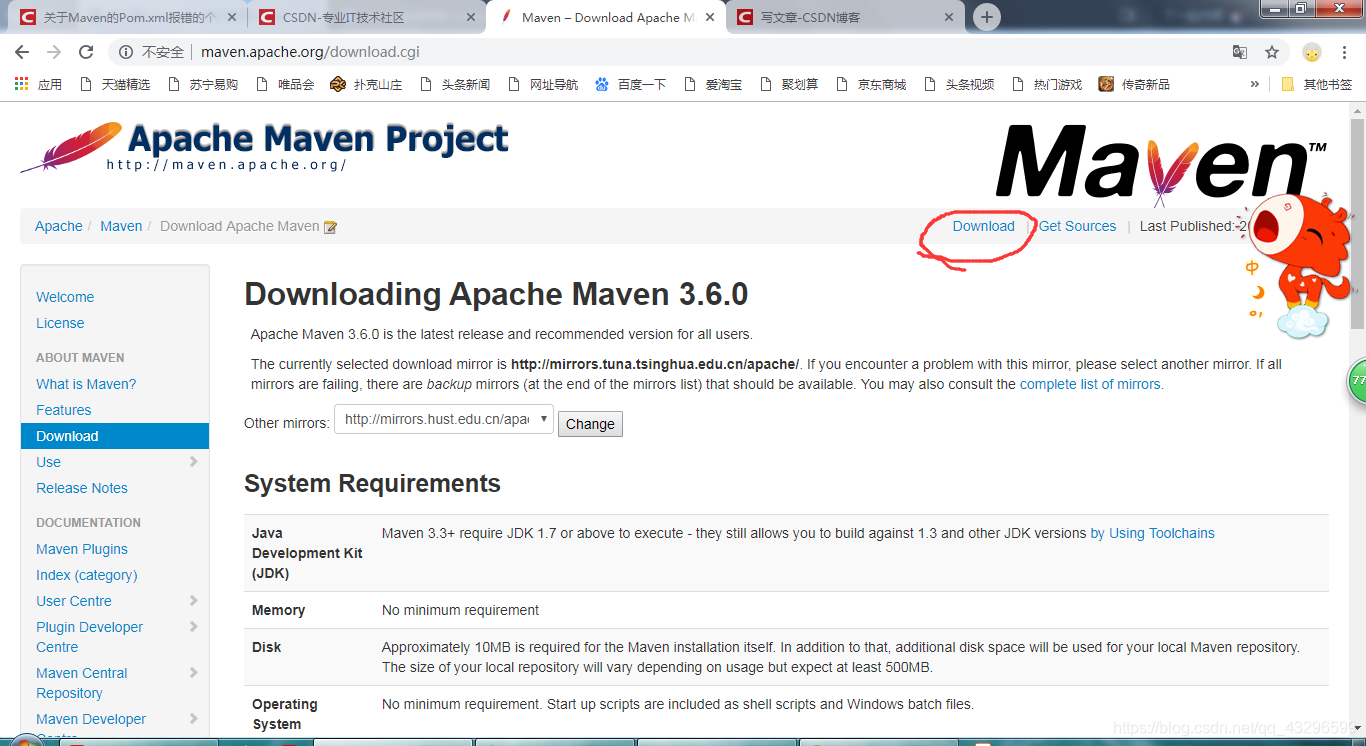Image resolution: width=1366 pixels, height=746 pixels.
Task: Click the System Requirements heading
Action: pyautogui.click(x=372, y=484)
